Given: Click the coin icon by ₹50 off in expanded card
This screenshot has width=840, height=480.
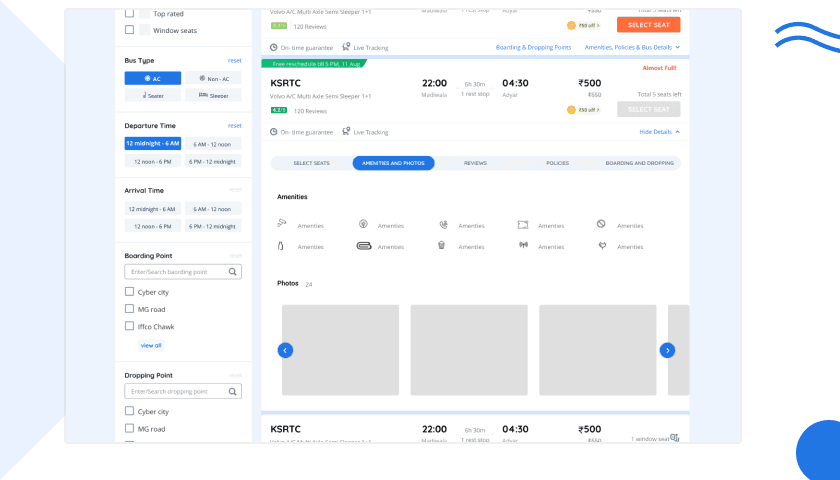Looking at the screenshot, I should pos(571,110).
